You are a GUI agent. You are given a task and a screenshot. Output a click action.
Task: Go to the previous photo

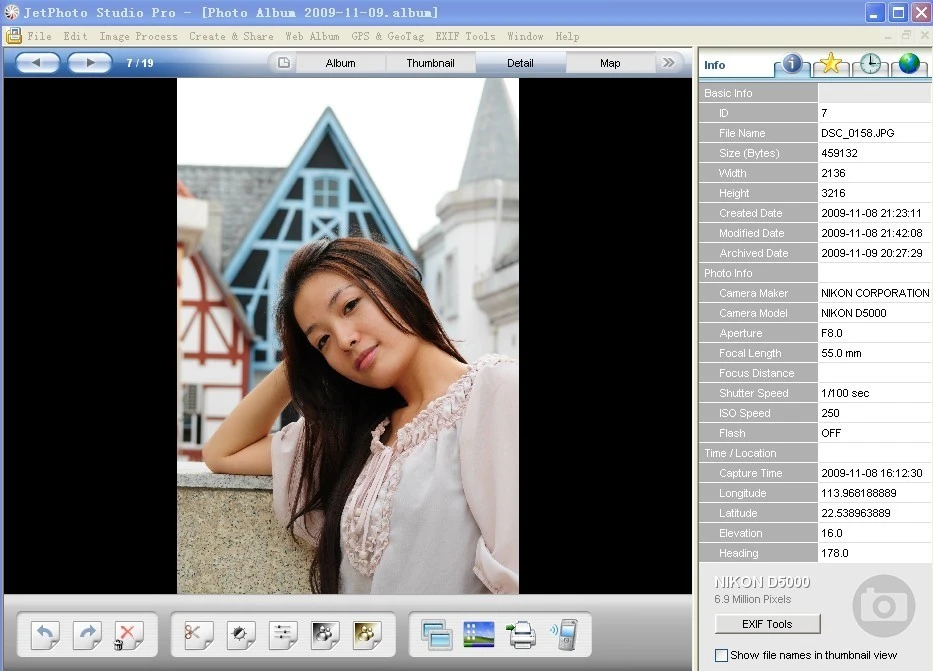(37, 62)
